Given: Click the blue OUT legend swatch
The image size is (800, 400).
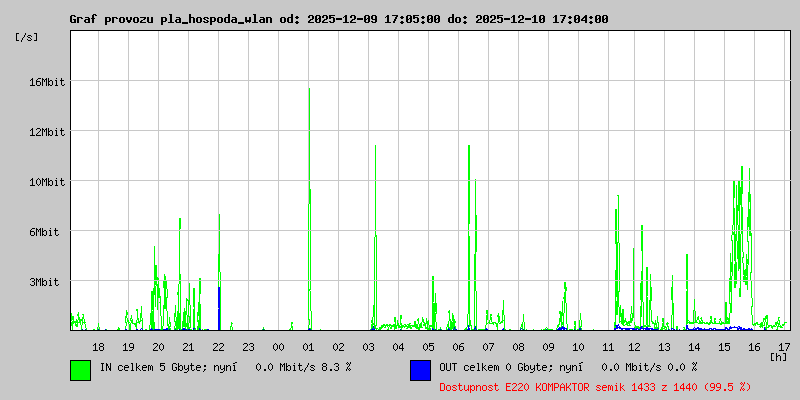Looking at the screenshot, I should tap(420, 370).
